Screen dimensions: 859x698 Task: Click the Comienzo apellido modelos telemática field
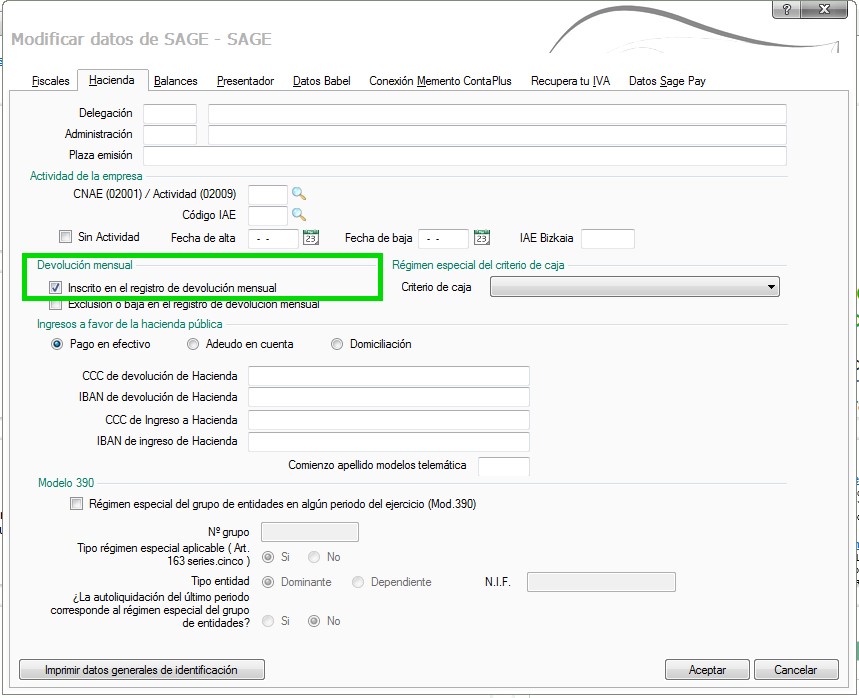click(x=504, y=466)
